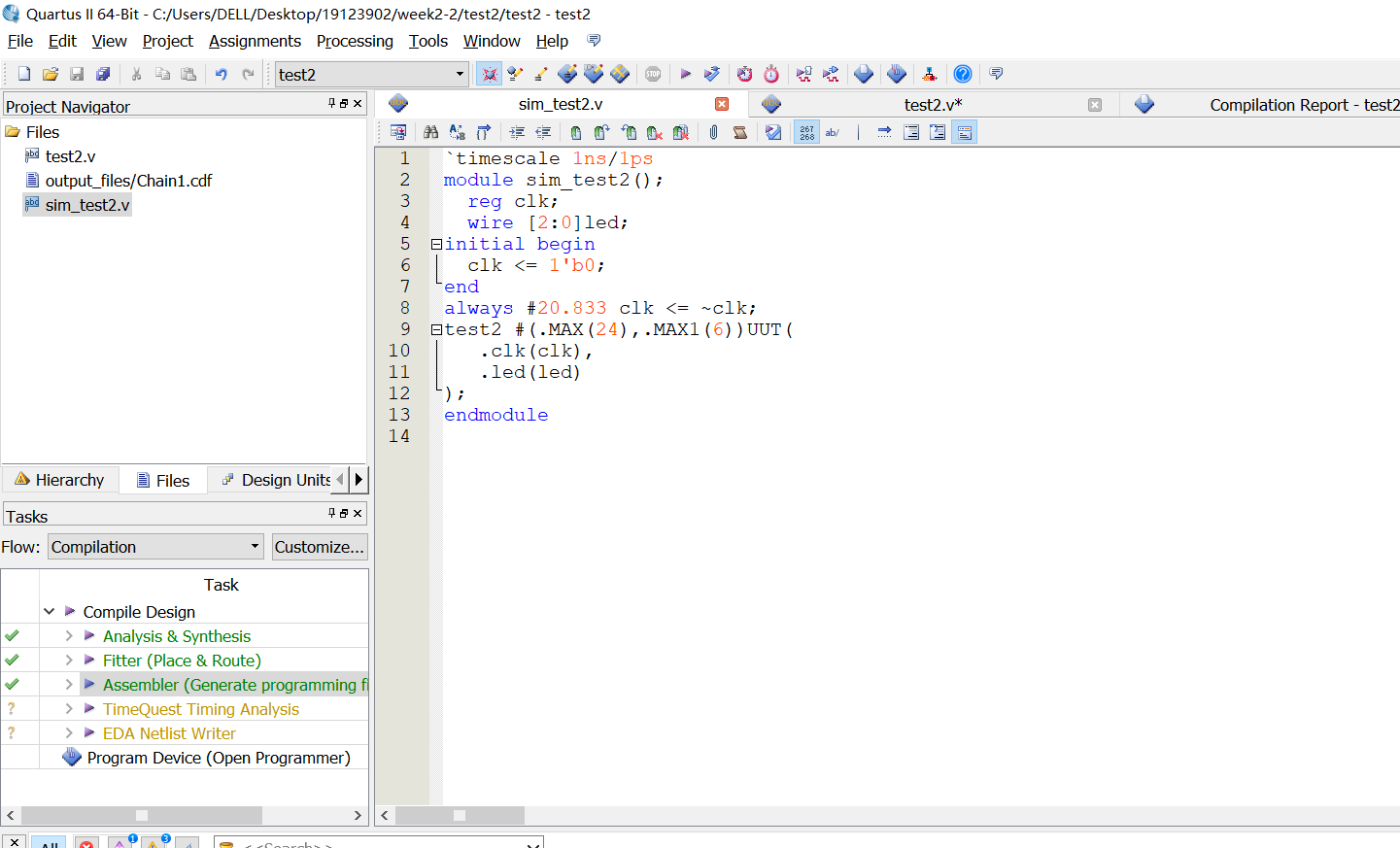Click the Redo arrow icon

click(248, 74)
